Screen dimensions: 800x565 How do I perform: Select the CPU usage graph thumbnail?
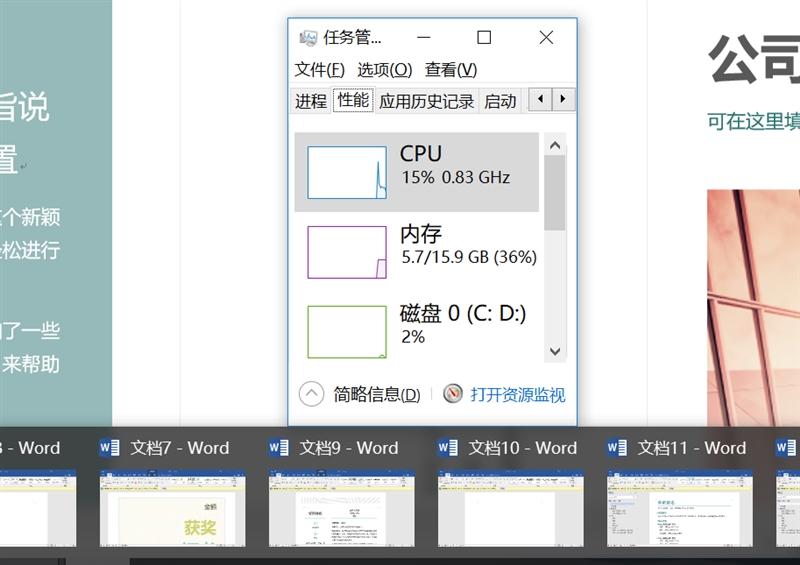[346, 172]
